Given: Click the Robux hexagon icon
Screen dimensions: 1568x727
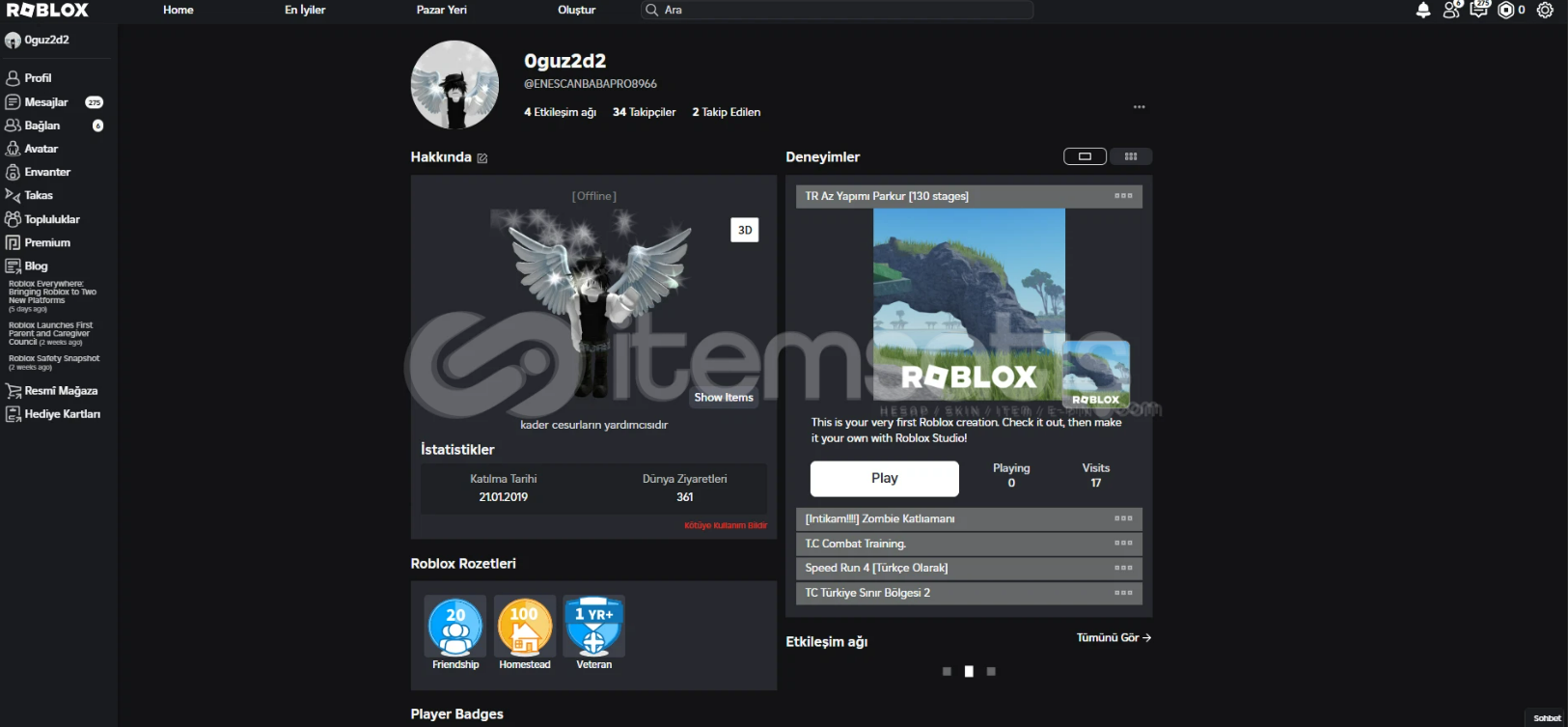Looking at the screenshot, I should coord(1505,11).
